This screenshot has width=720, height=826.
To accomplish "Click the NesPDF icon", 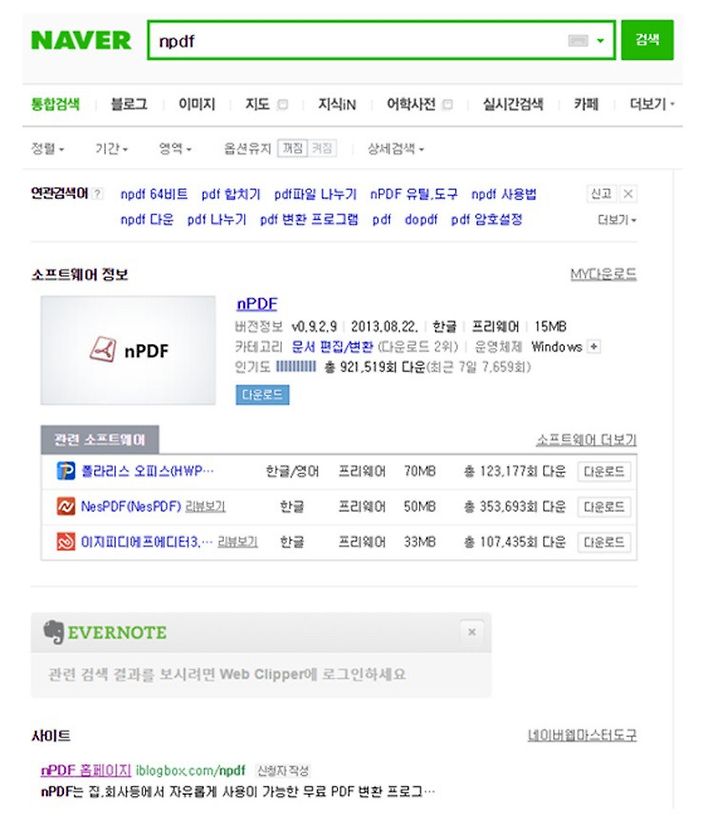I will (66, 507).
